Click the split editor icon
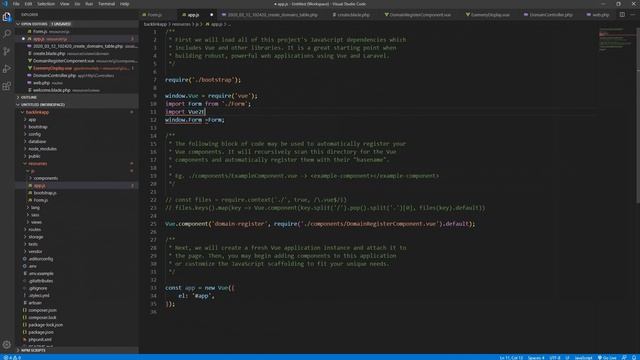 pos(622,15)
